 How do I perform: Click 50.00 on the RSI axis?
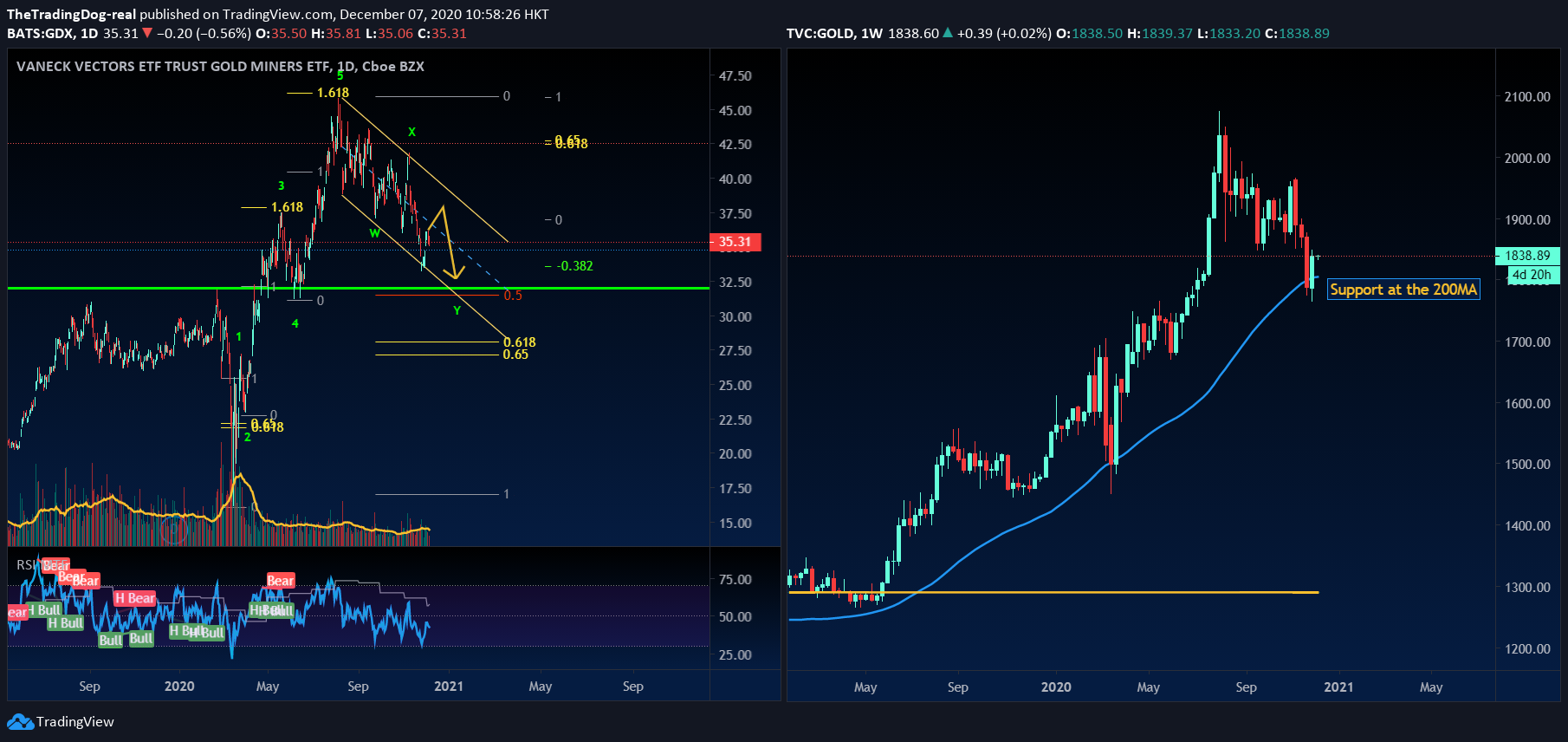(x=735, y=616)
